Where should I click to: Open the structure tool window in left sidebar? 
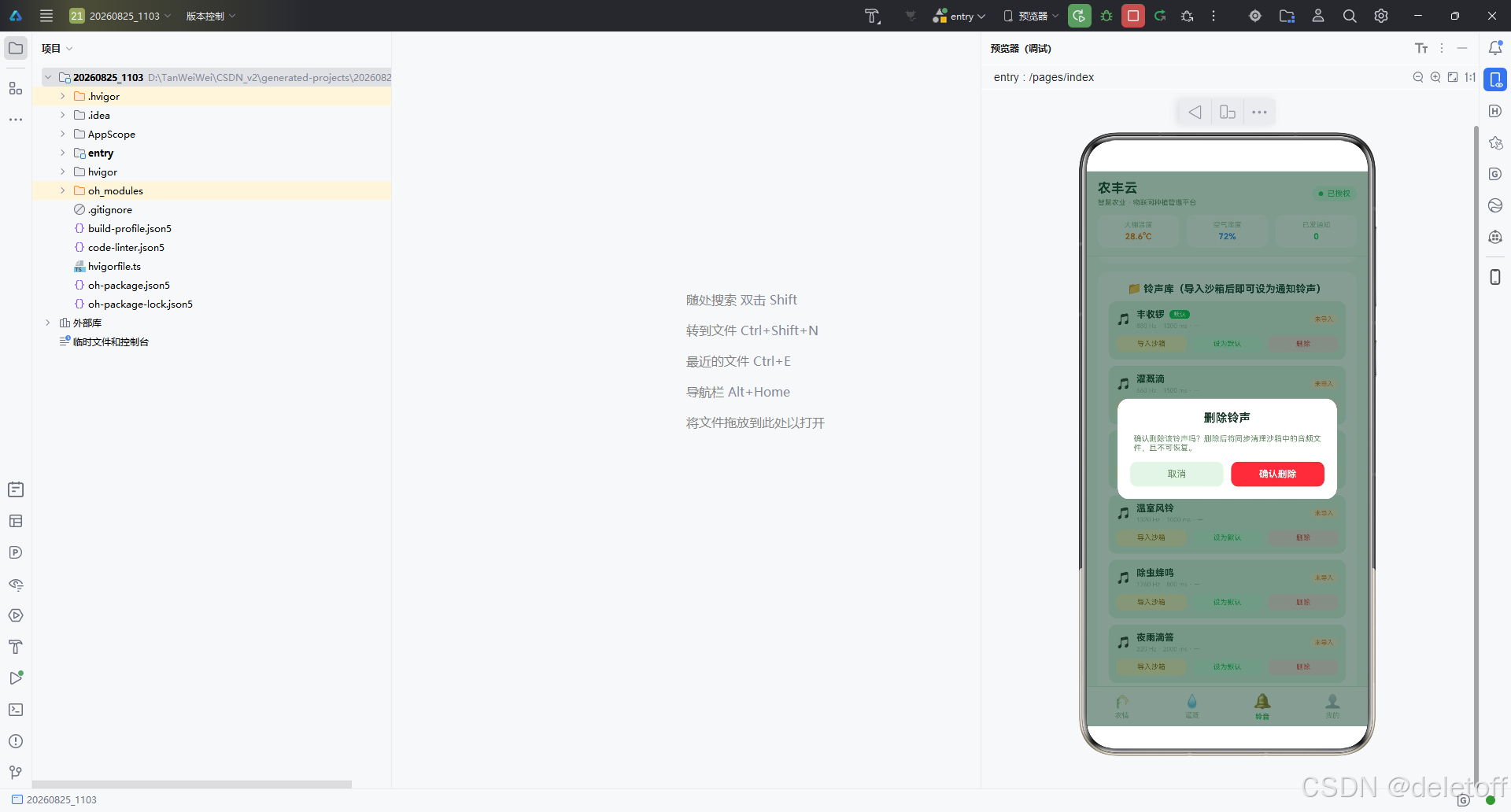[16, 88]
